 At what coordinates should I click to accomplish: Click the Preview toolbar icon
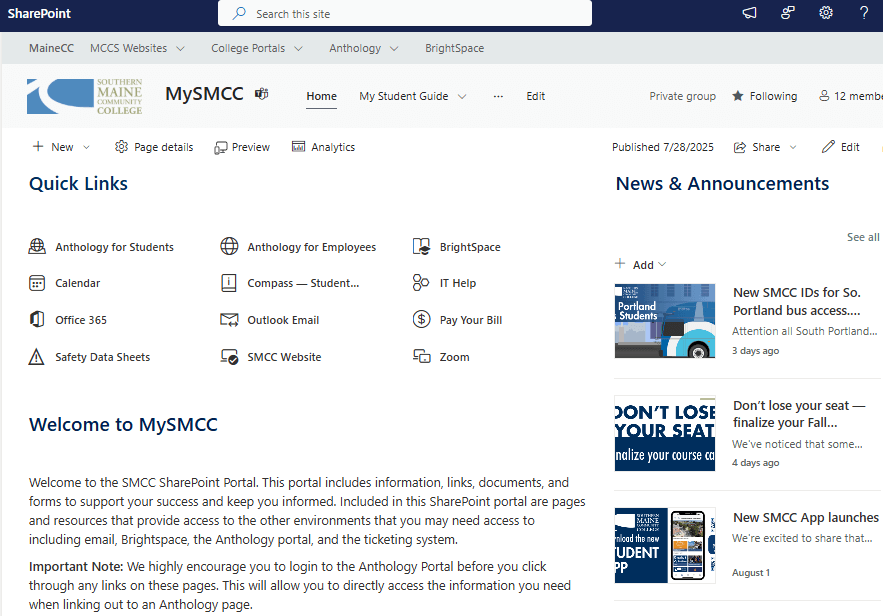(x=220, y=148)
